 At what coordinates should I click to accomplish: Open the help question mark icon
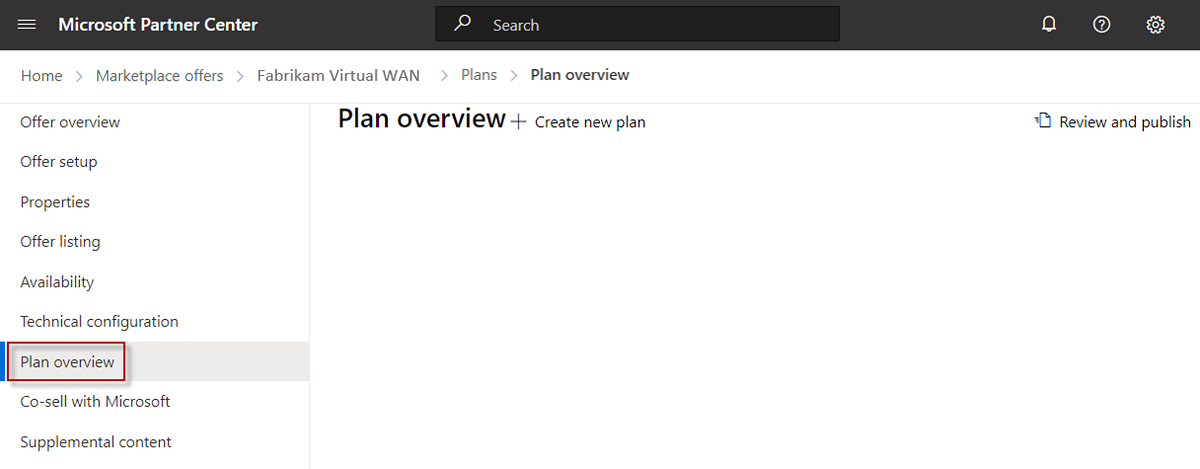[x=1102, y=25]
